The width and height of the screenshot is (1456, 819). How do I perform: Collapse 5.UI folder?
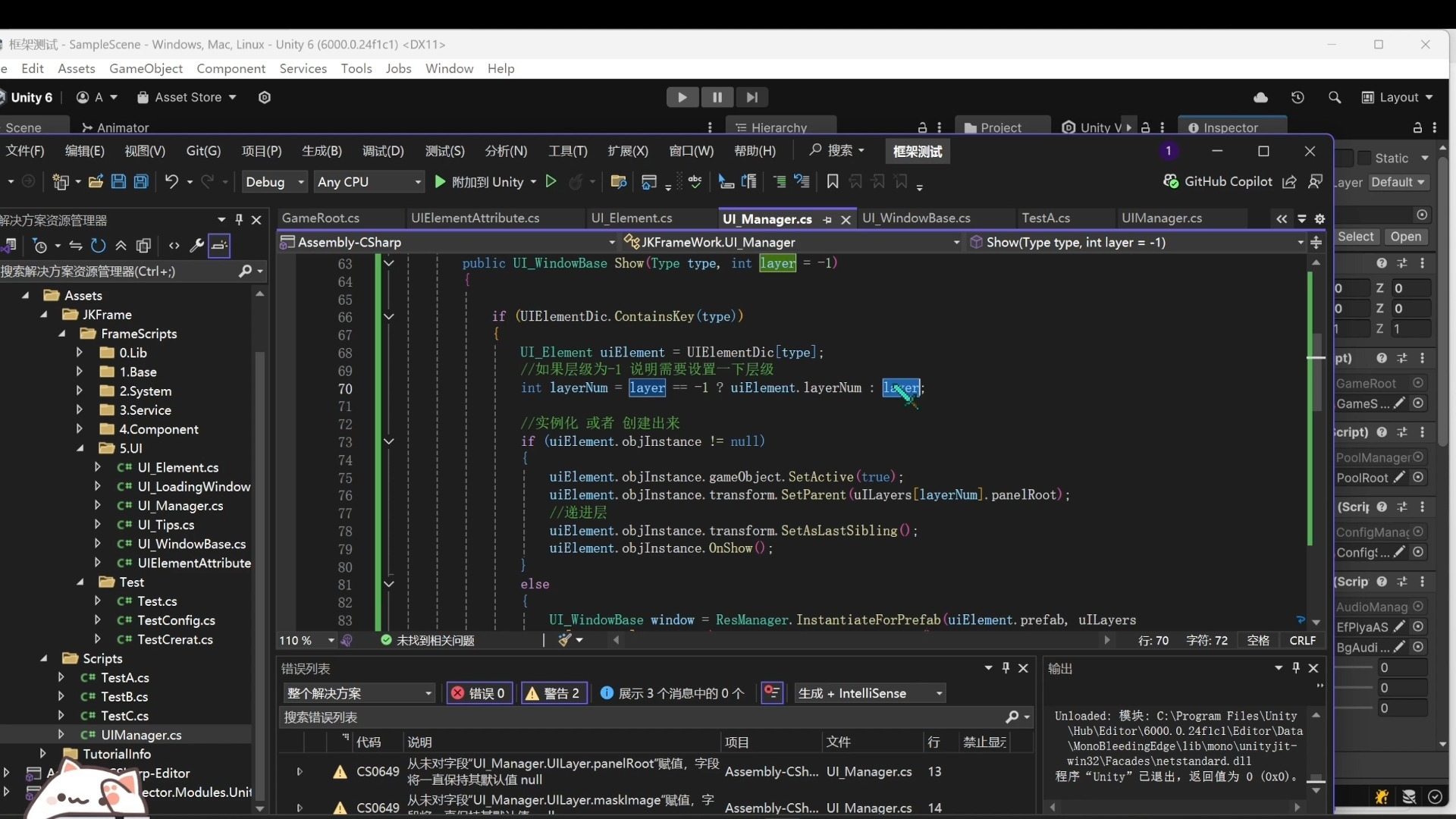tap(79, 447)
